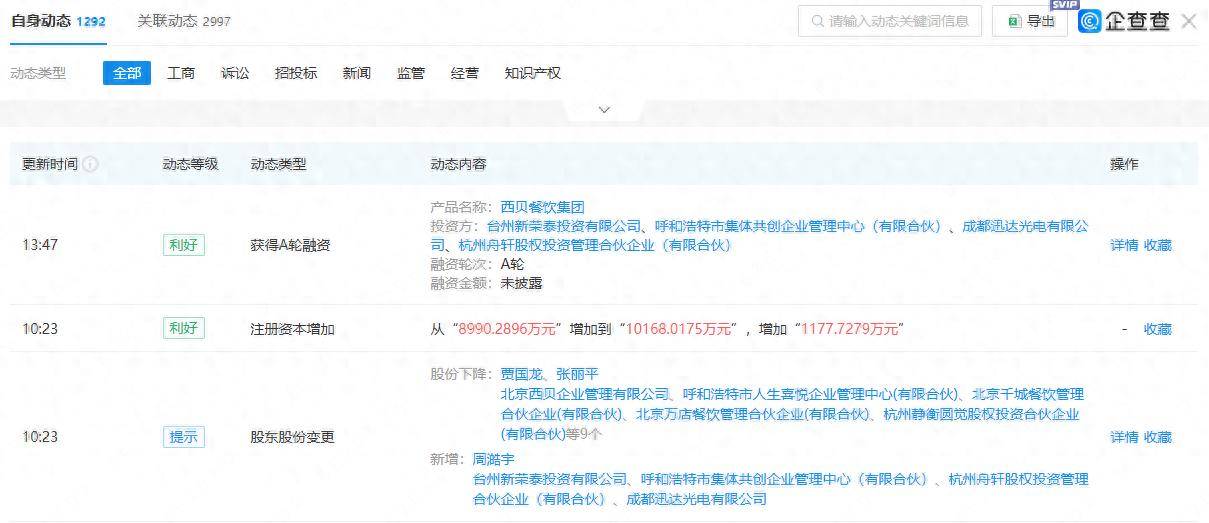Filter by 诉讼 dynamic type
The height and width of the screenshot is (523, 1209).
[235, 73]
